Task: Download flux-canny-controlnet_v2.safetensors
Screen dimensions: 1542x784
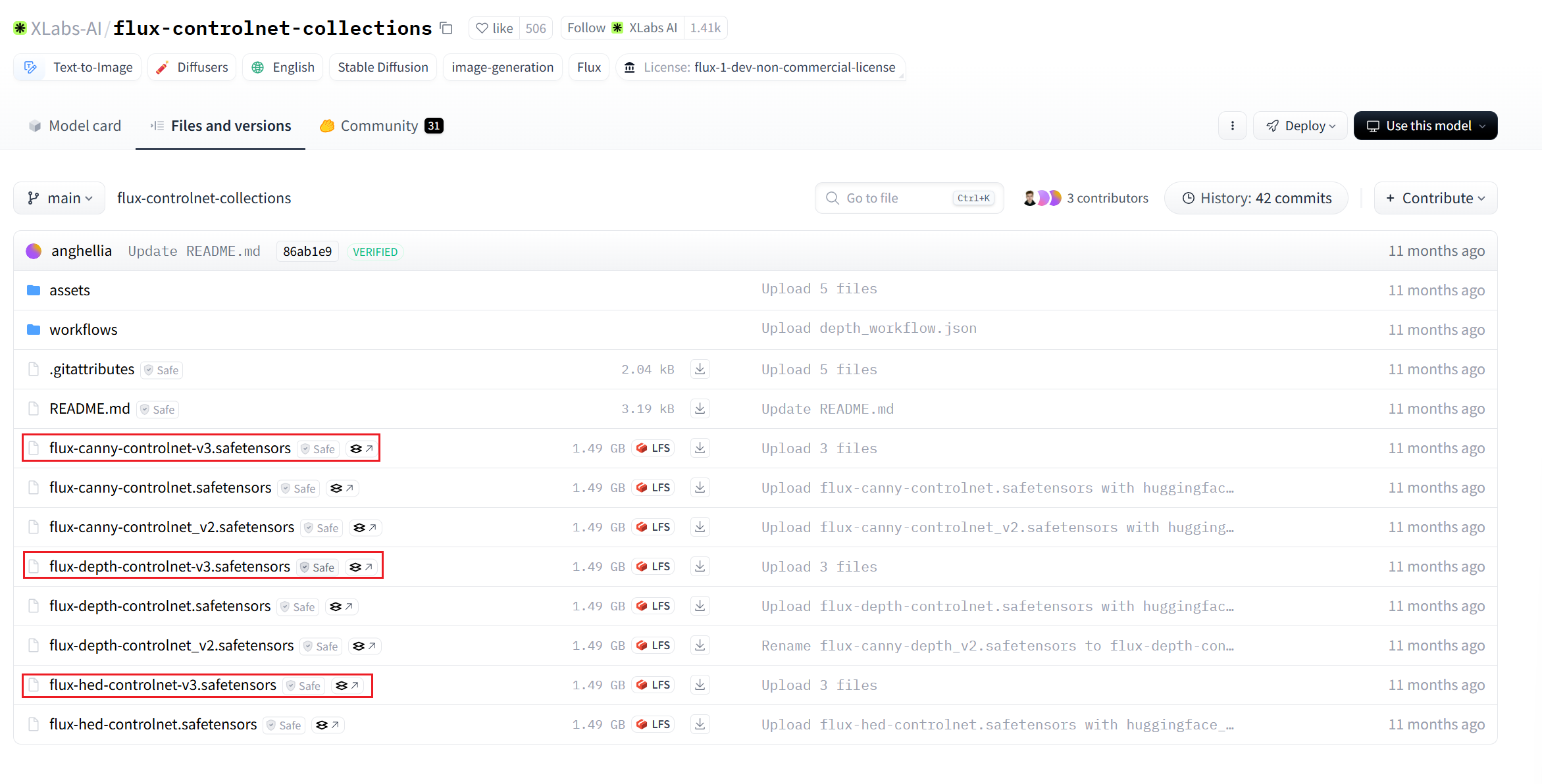Action: [700, 527]
